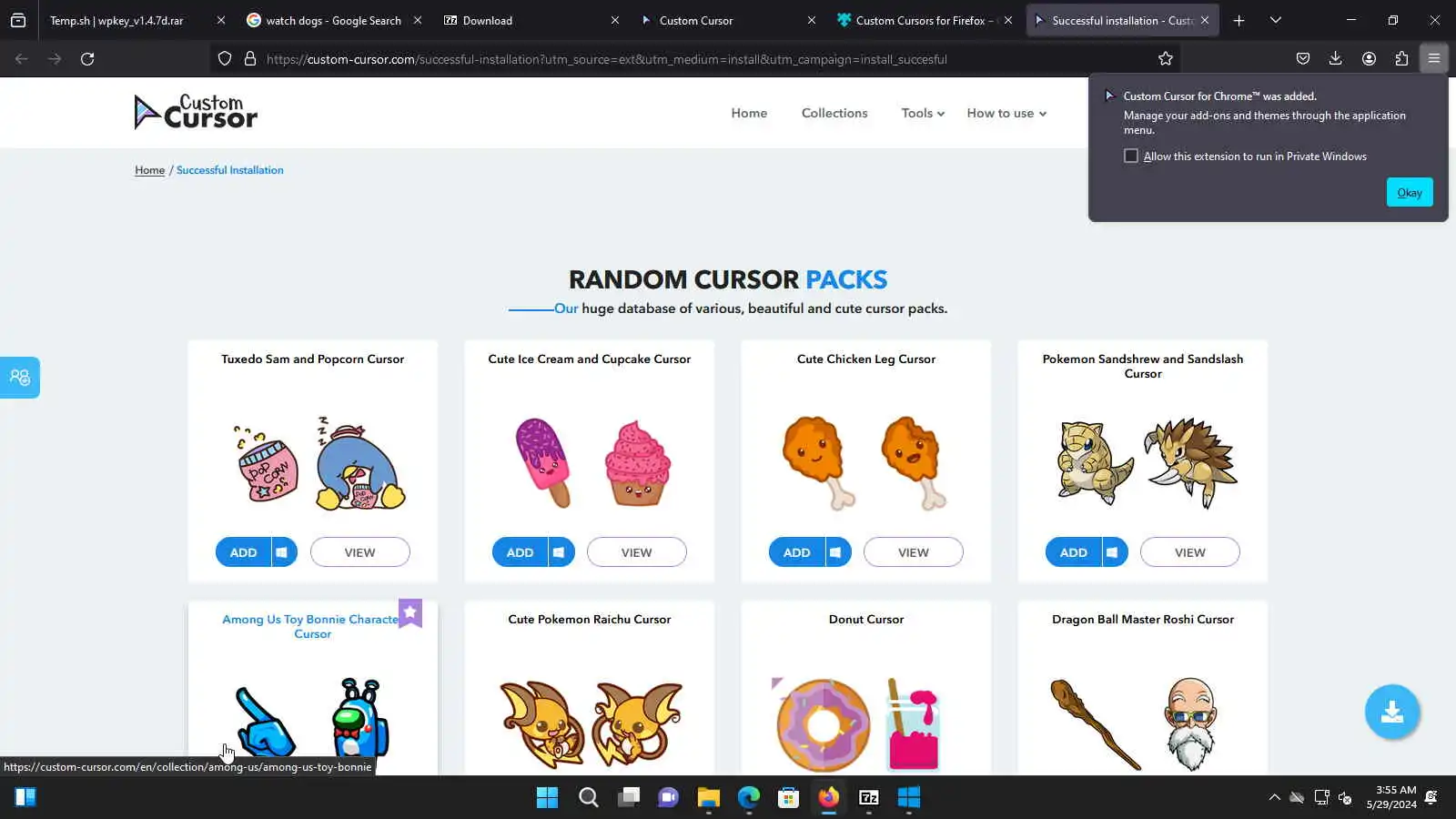The image size is (1456, 819).
Task: Open the taskbar clock showing 3:55 AM
Action: tap(1392, 797)
